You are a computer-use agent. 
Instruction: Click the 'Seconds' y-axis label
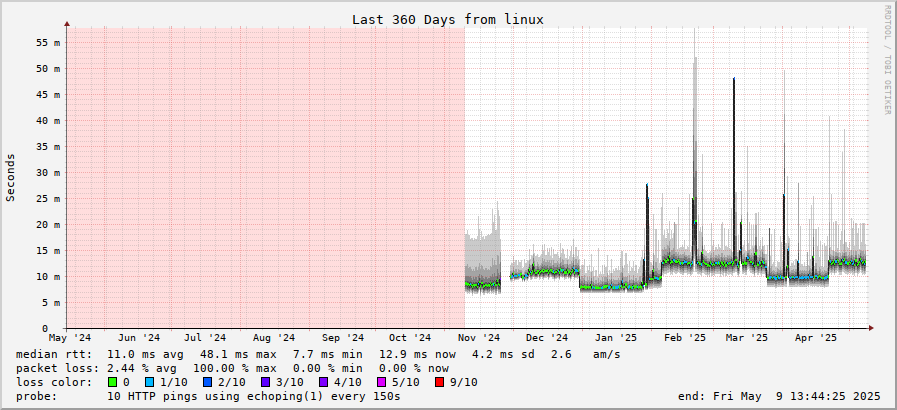tap(10, 177)
